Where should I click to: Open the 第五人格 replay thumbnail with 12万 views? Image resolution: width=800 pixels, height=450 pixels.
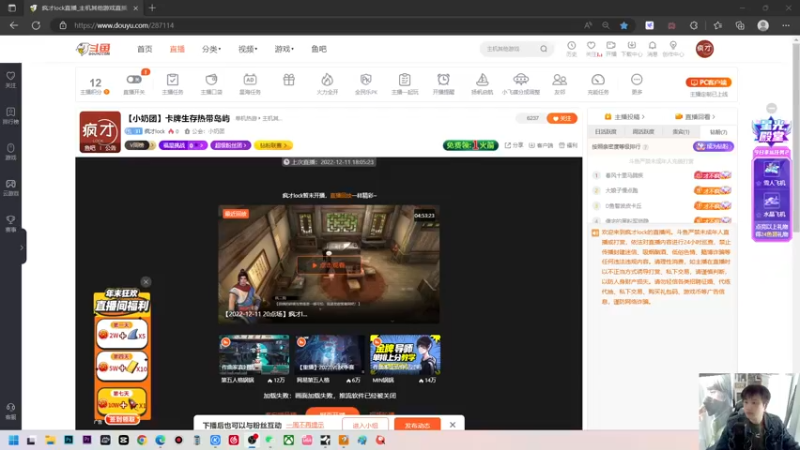coord(254,355)
